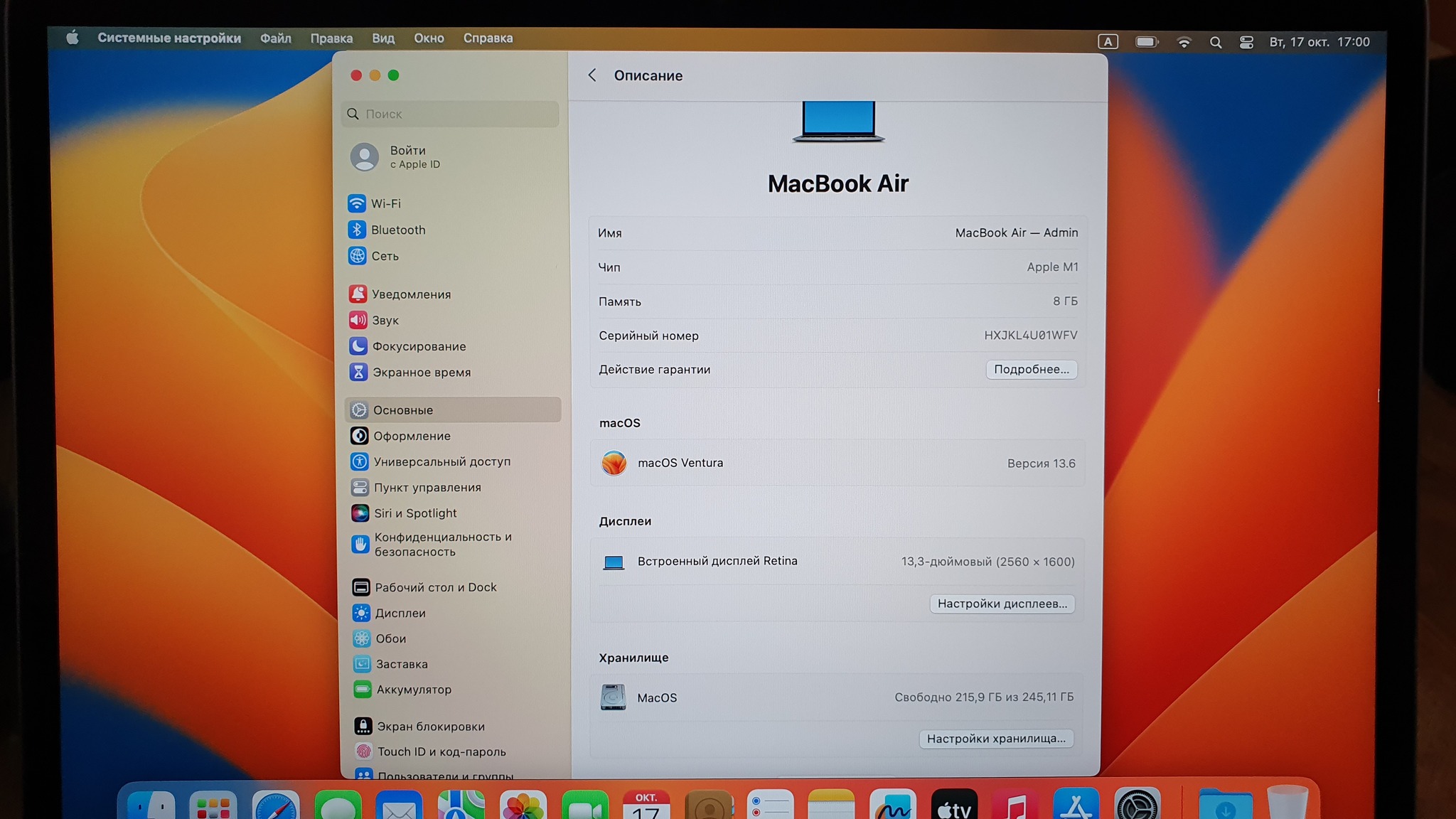Image resolution: width=1456 pixels, height=819 pixels.
Task: Select Bluetooth in the sidebar
Action: coord(397,230)
